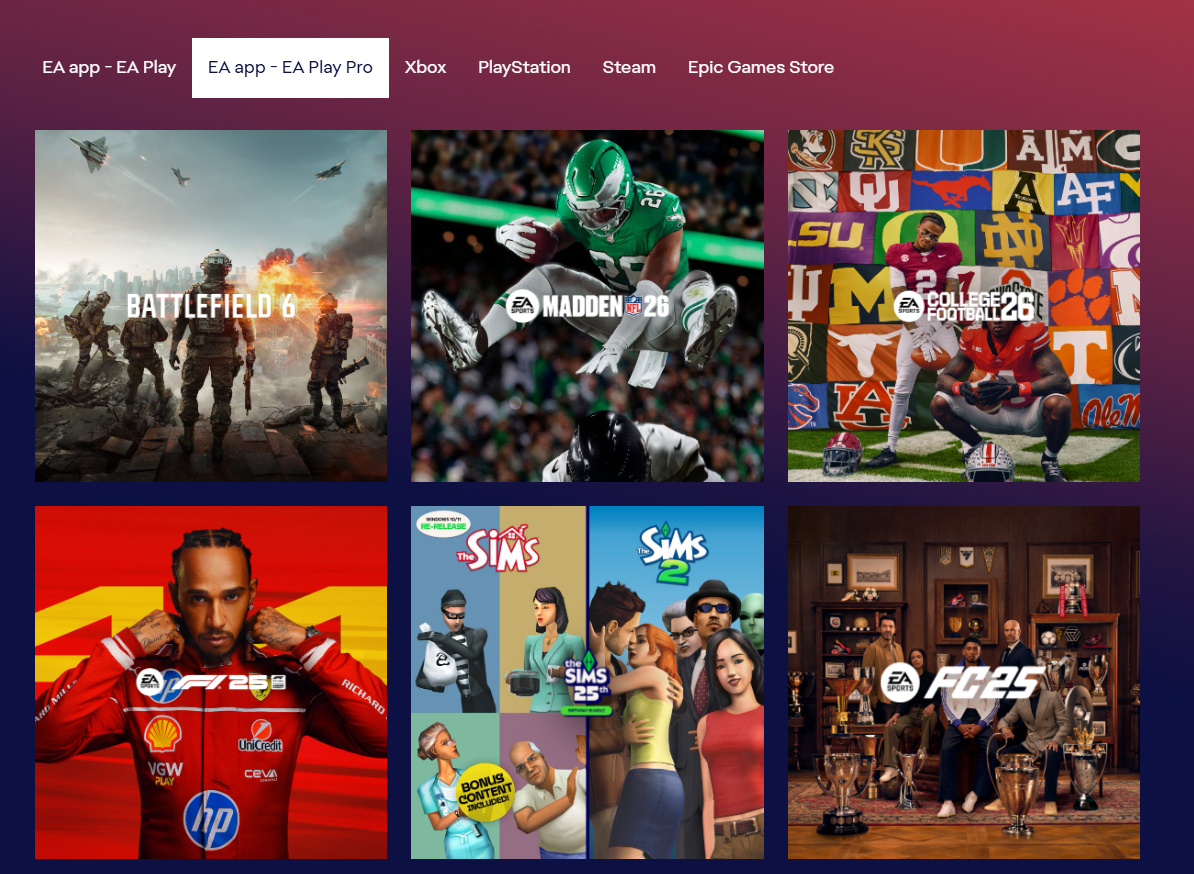Click the Sims 2 logo

click(x=672, y=552)
